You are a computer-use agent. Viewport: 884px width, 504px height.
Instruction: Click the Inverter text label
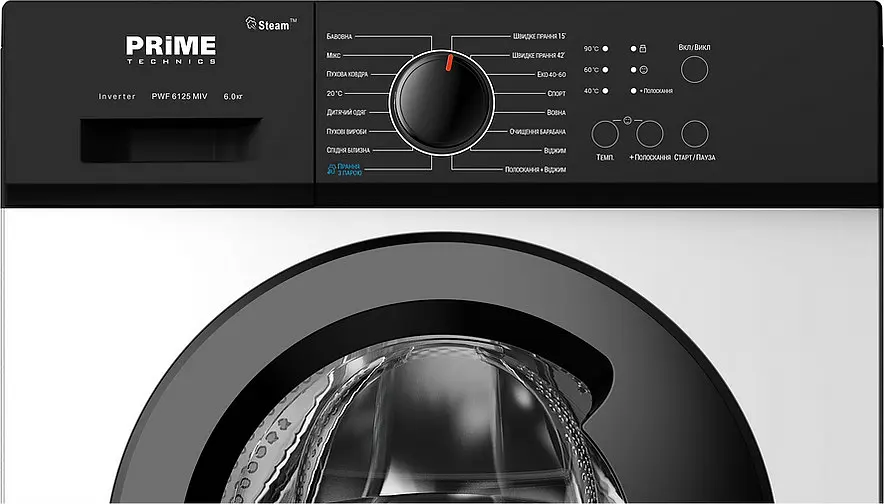click(x=117, y=96)
